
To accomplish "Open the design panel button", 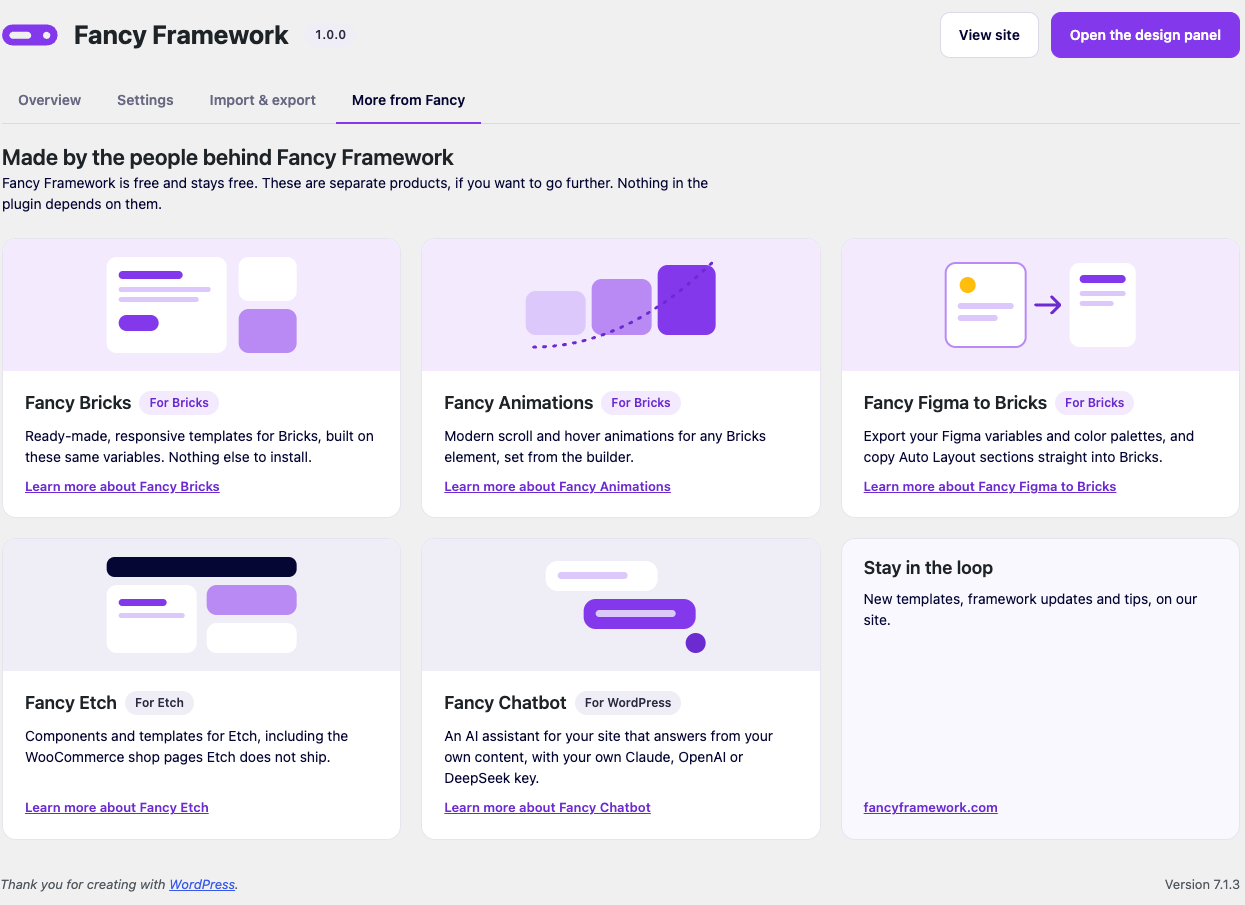I will pos(1145,35).
